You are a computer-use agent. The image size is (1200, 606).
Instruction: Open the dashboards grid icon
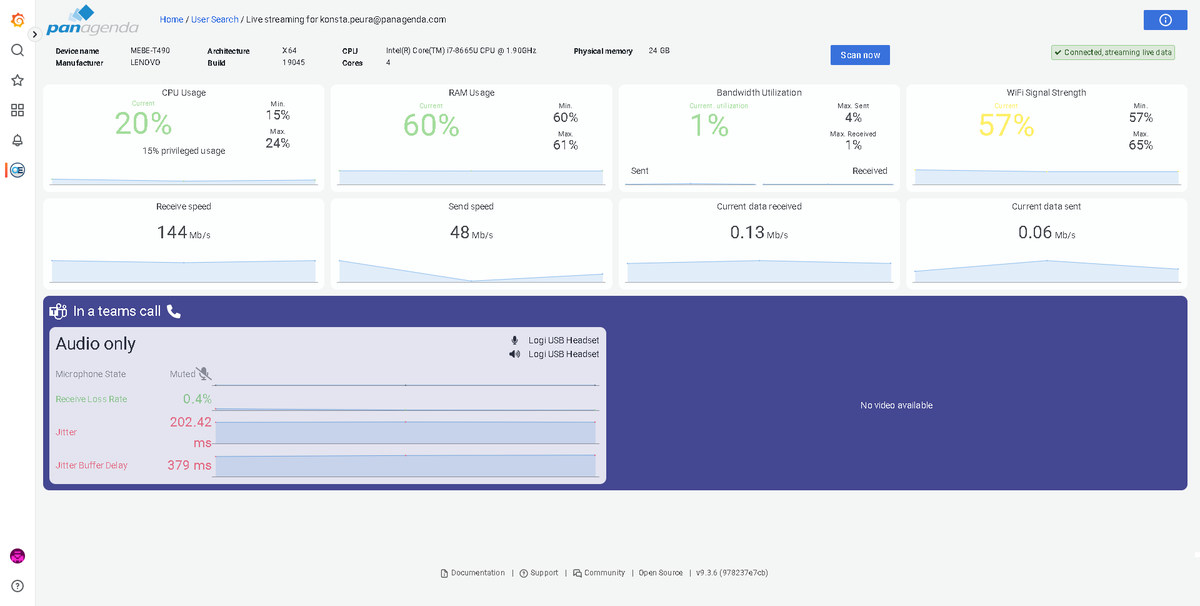17,110
